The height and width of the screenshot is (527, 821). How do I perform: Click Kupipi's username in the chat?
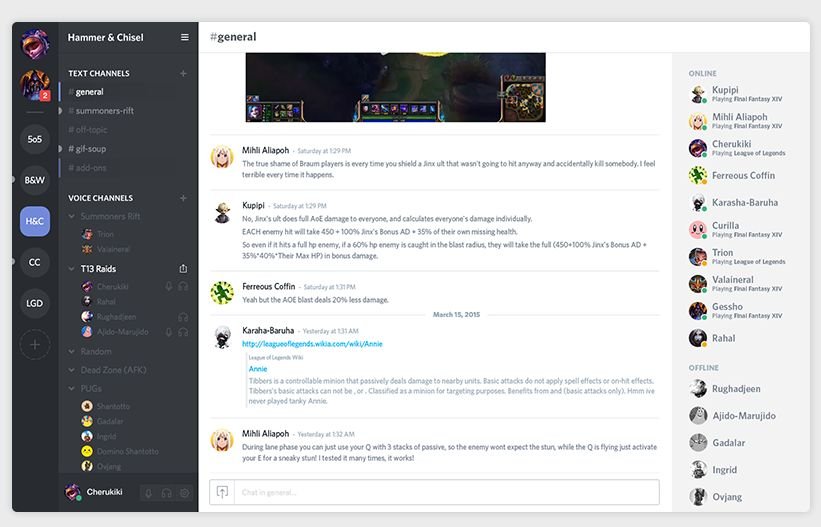tap(253, 205)
